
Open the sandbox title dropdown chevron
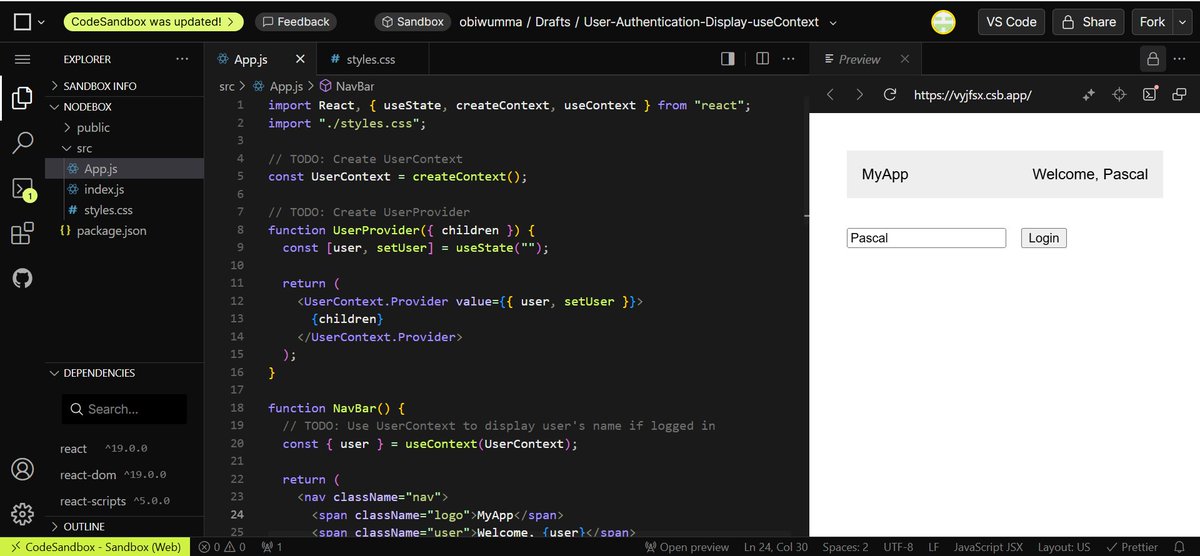click(x=834, y=21)
